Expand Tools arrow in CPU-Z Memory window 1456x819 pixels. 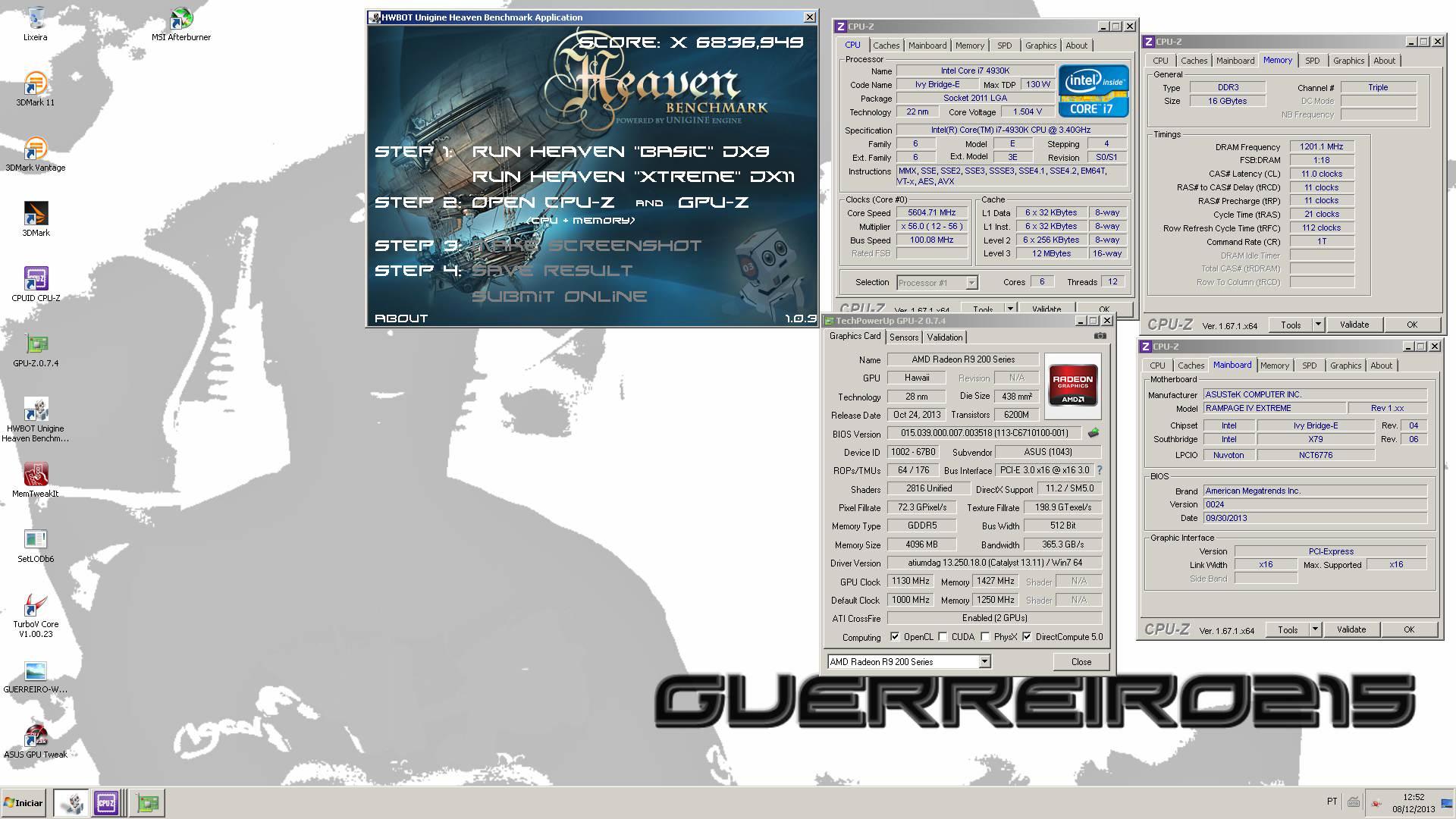coord(1318,325)
